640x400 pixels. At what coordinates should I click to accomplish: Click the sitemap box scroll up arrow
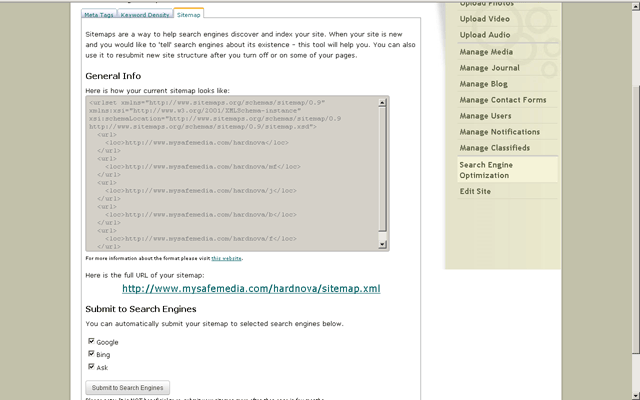pos(383,102)
